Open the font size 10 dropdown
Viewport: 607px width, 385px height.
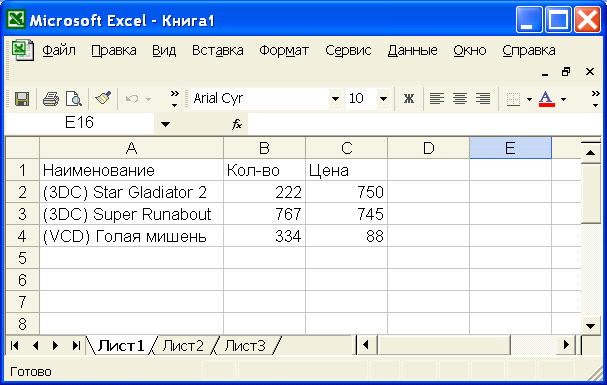coord(383,99)
